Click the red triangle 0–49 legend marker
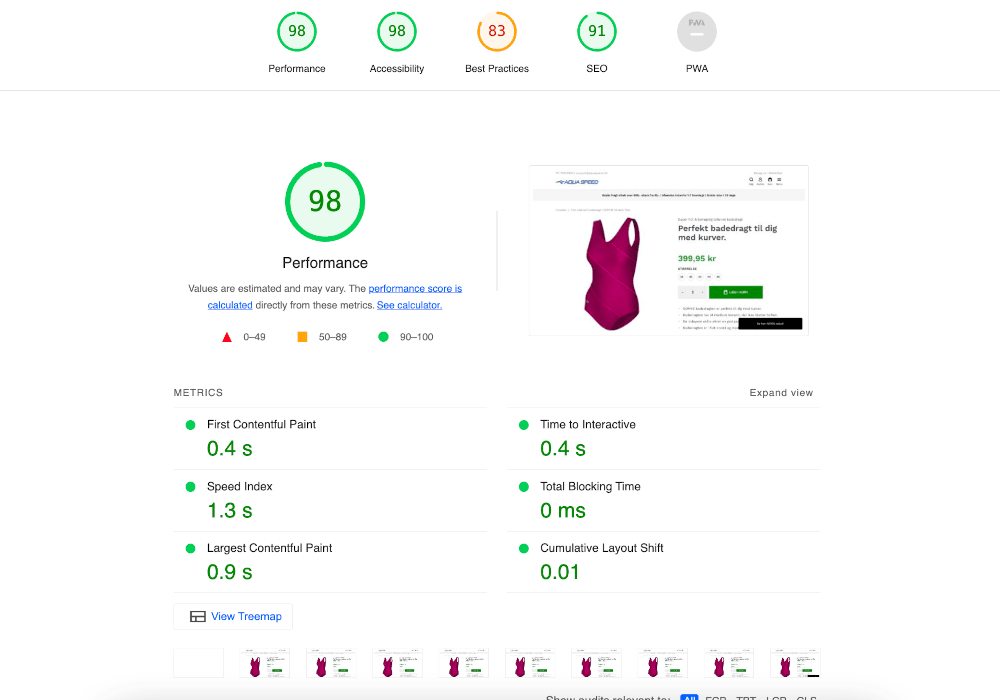 coord(227,337)
